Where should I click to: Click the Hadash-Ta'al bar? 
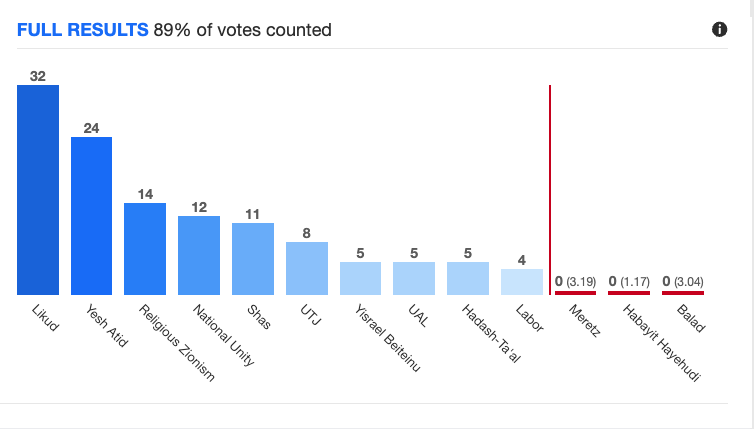pyautogui.click(x=468, y=278)
